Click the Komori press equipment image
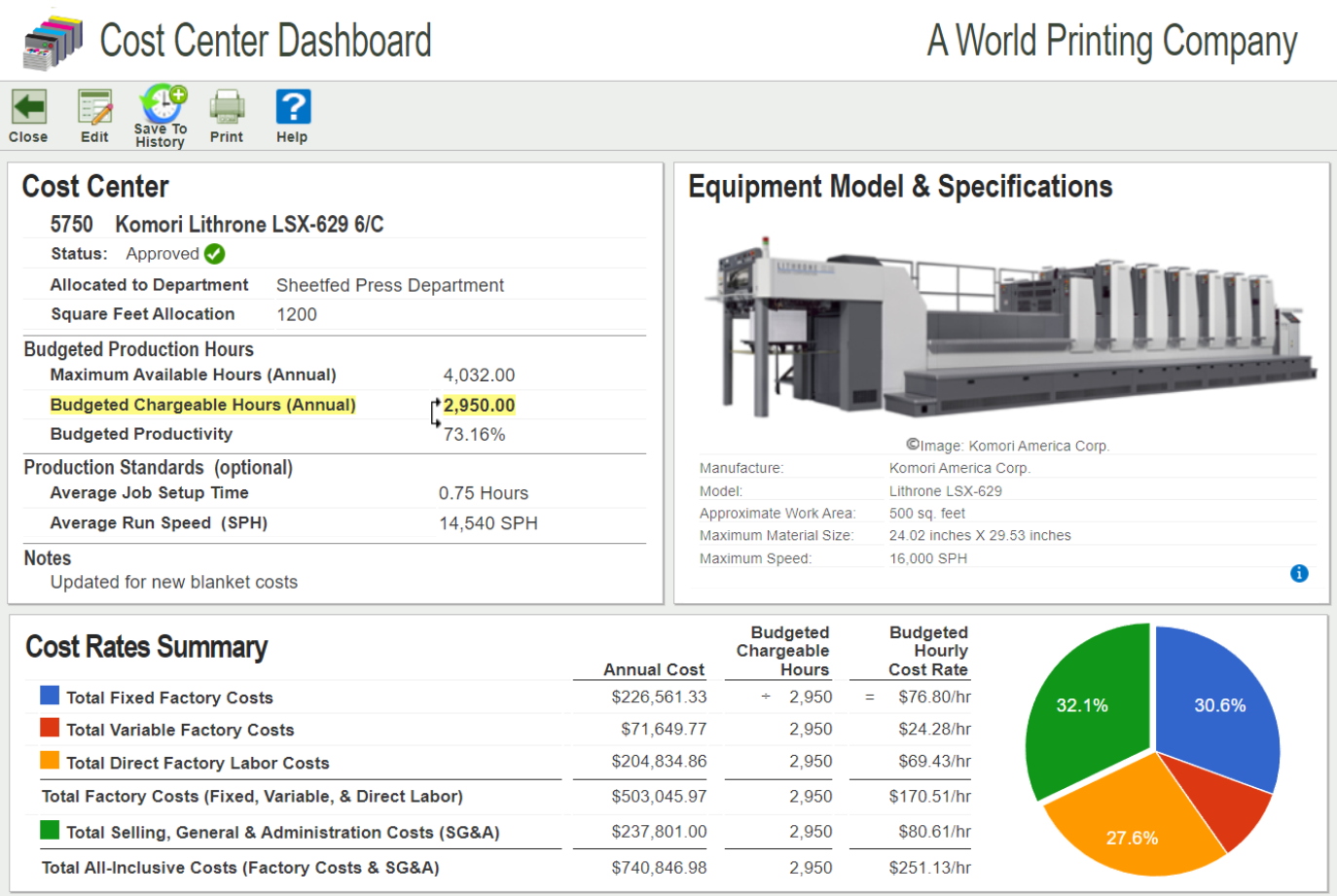This screenshot has height=896, width=1337. [1010, 329]
